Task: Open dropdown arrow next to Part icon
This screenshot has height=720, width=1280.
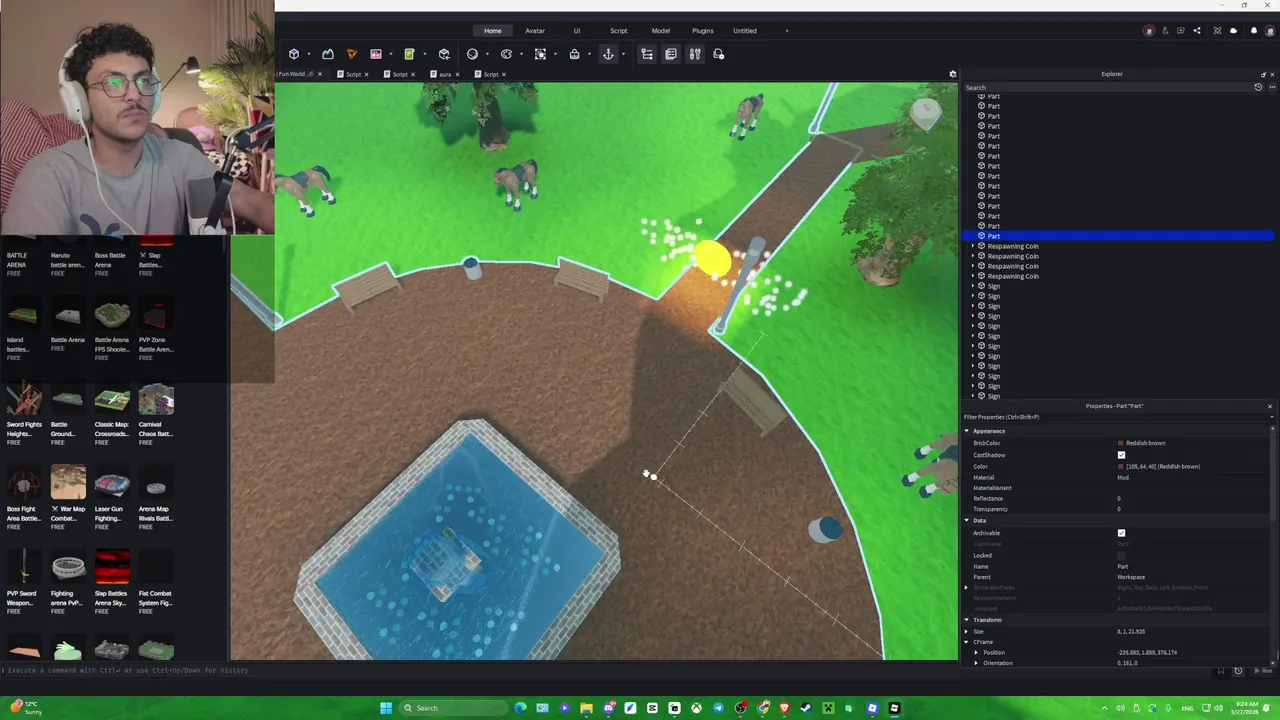Action: (308, 54)
